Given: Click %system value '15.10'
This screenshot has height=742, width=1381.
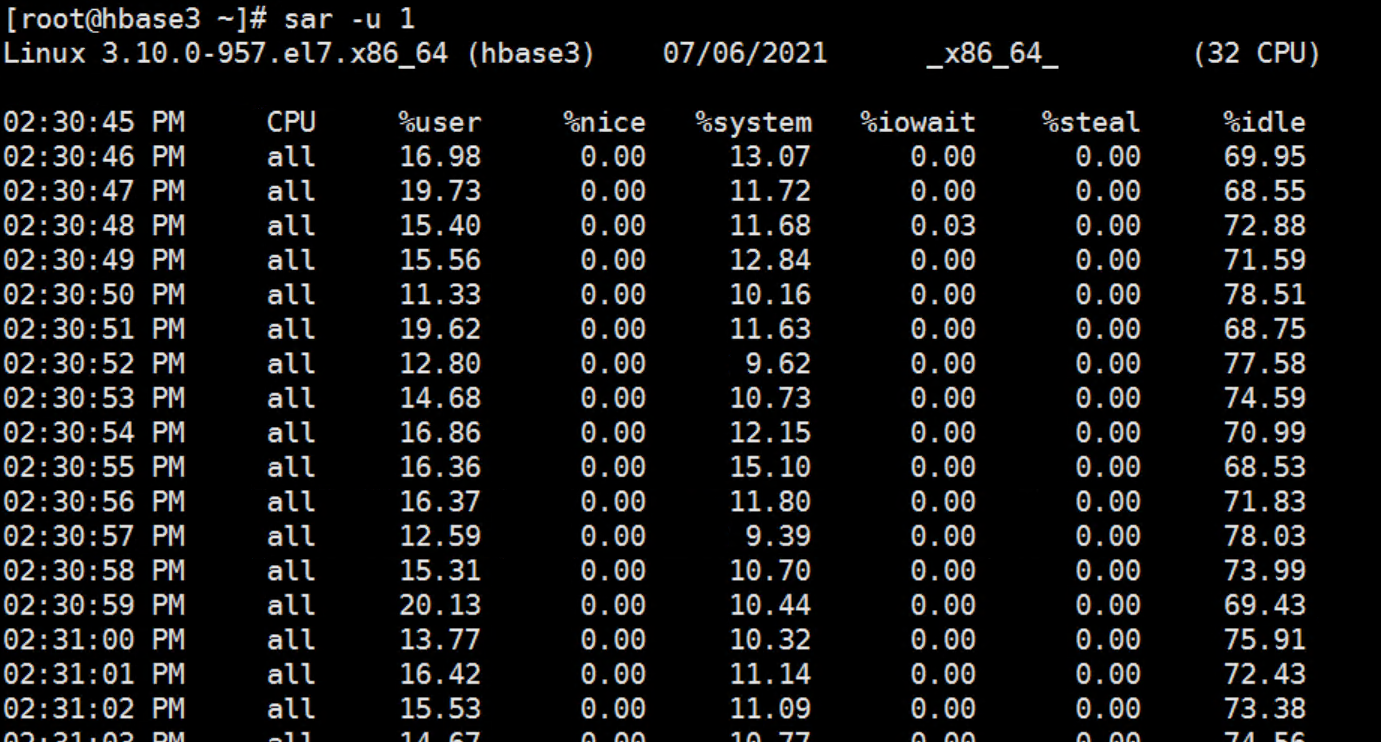Looking at the screenshot, I should pos(770,467).
